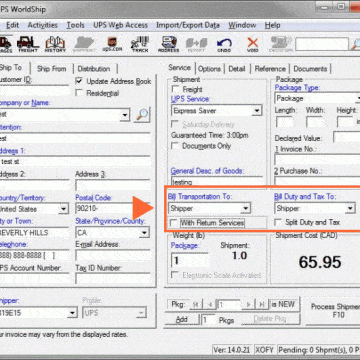Open the Country/Territory dropdown
This screenshot has width=360, height=360.
[x=63, y=209]
